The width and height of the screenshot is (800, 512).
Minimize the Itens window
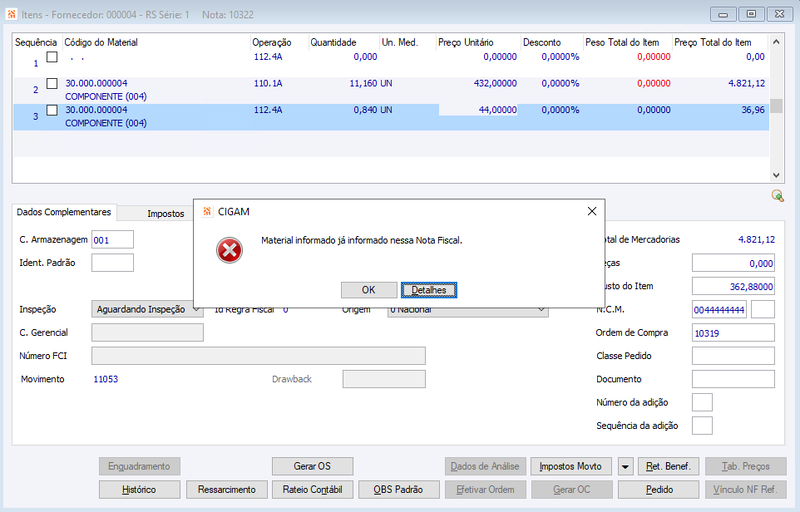point(723,14)
